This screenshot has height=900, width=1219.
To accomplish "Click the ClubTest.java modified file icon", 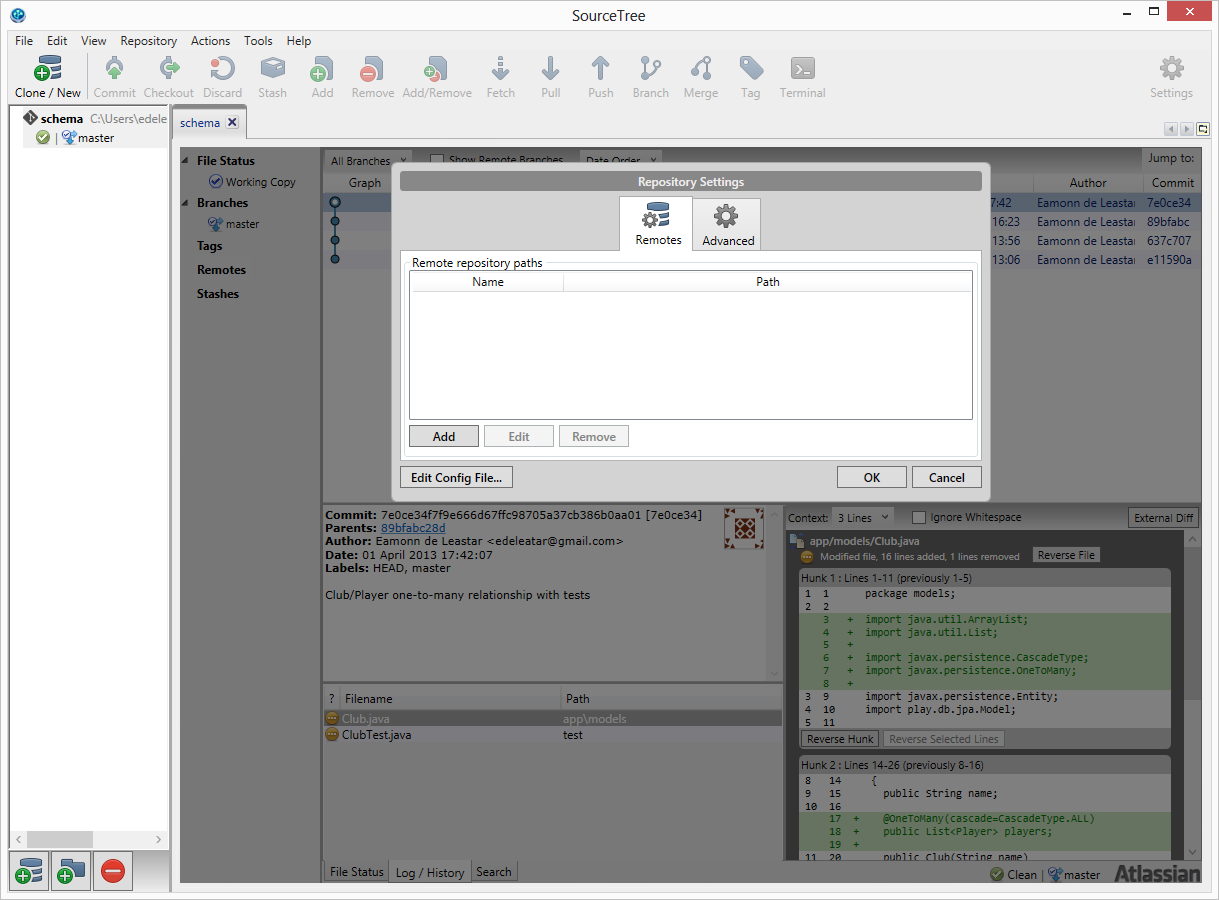I will [x=332, y=735].
